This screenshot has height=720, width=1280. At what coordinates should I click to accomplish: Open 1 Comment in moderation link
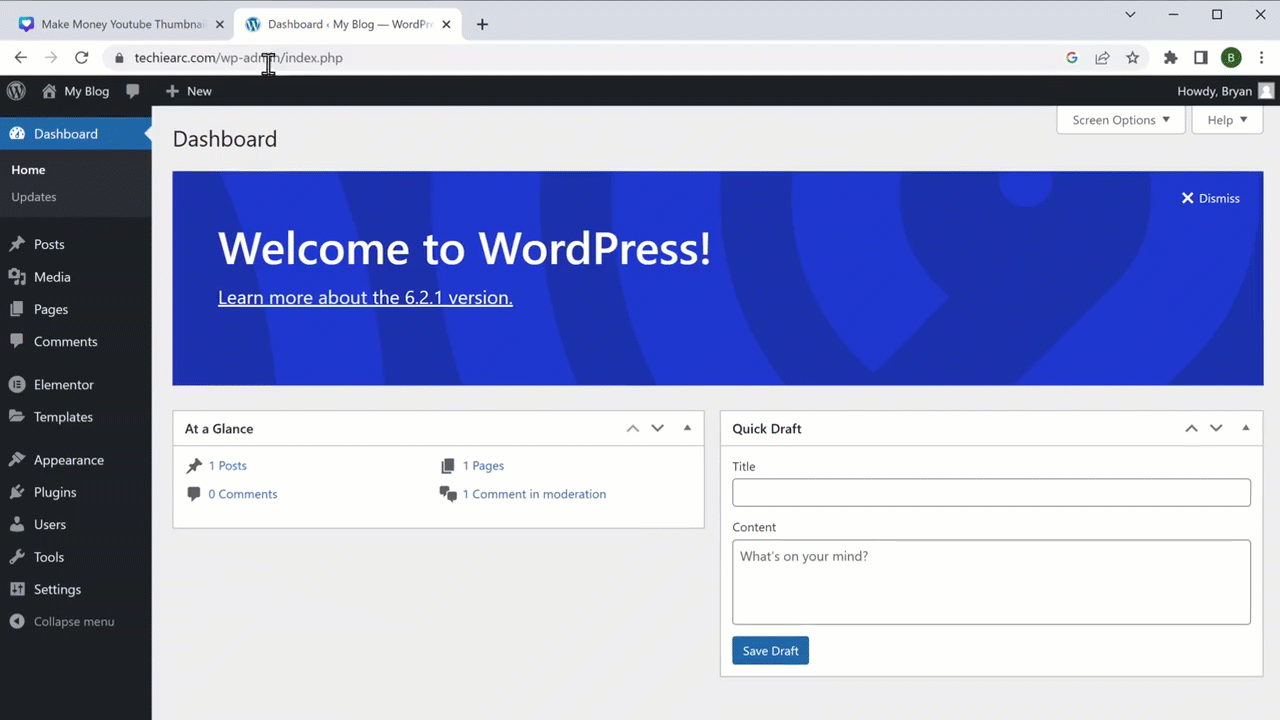(x=534, y=494)
